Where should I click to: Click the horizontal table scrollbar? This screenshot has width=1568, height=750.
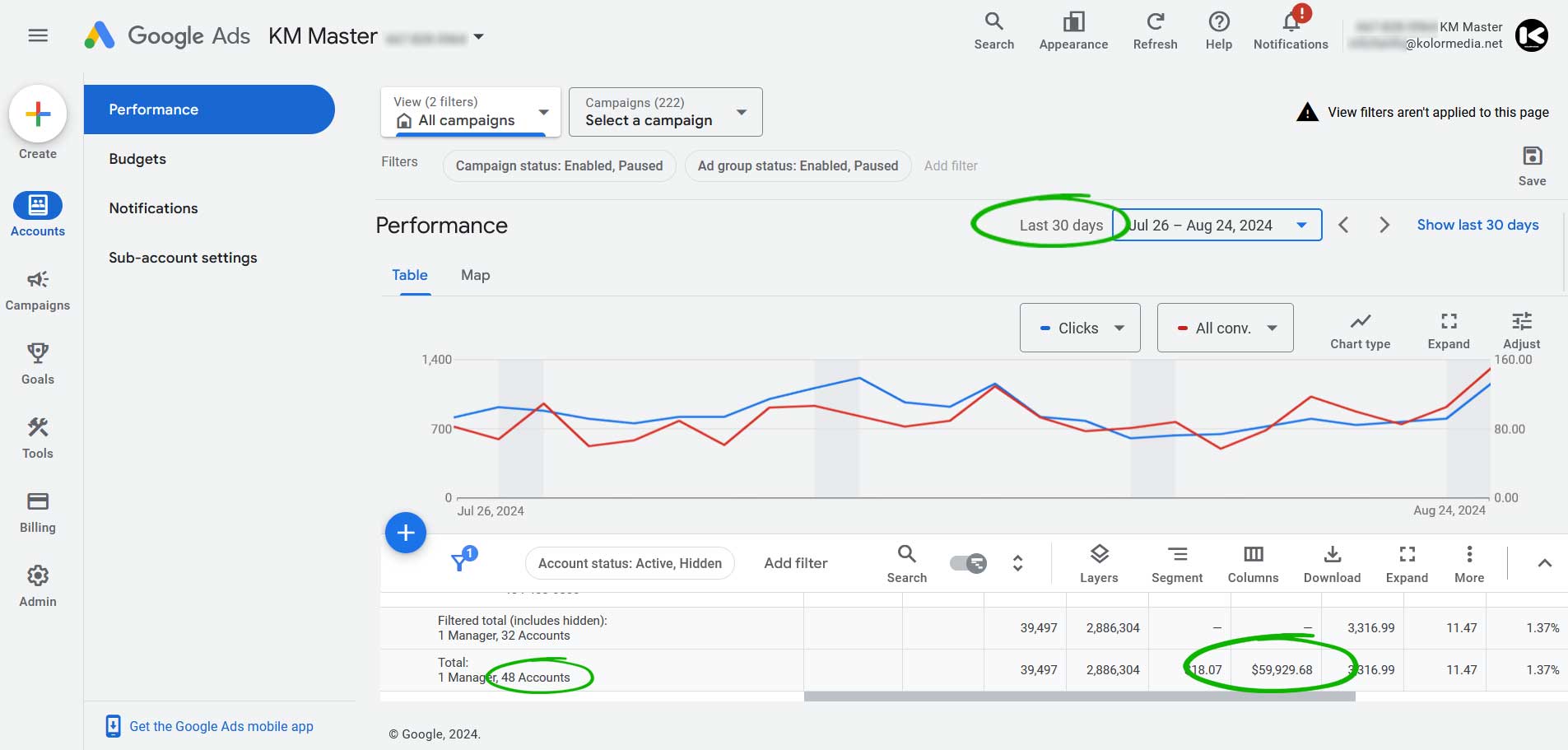tap(1079, 696)
